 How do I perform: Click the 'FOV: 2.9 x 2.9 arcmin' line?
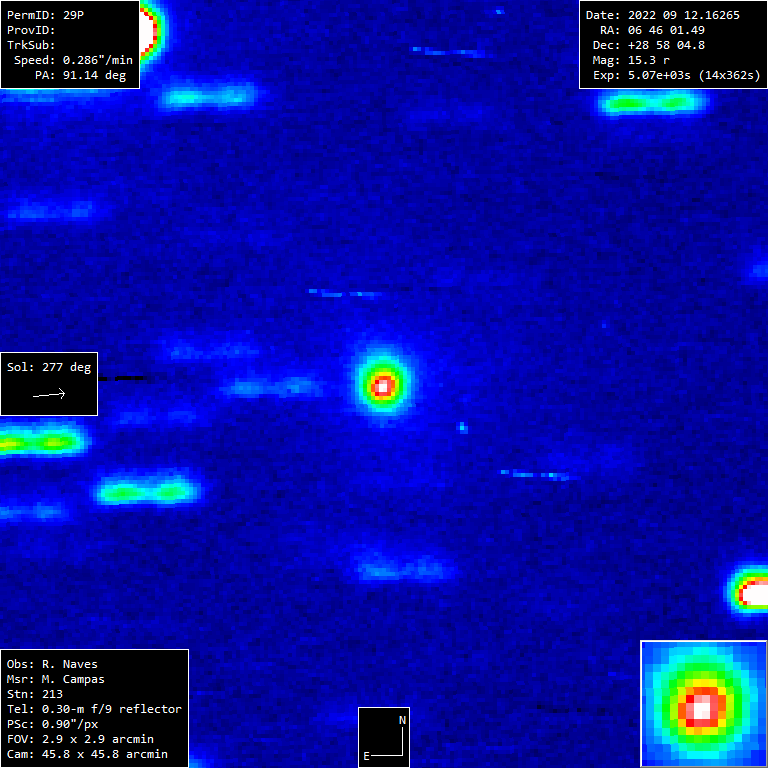coord(80,739)
